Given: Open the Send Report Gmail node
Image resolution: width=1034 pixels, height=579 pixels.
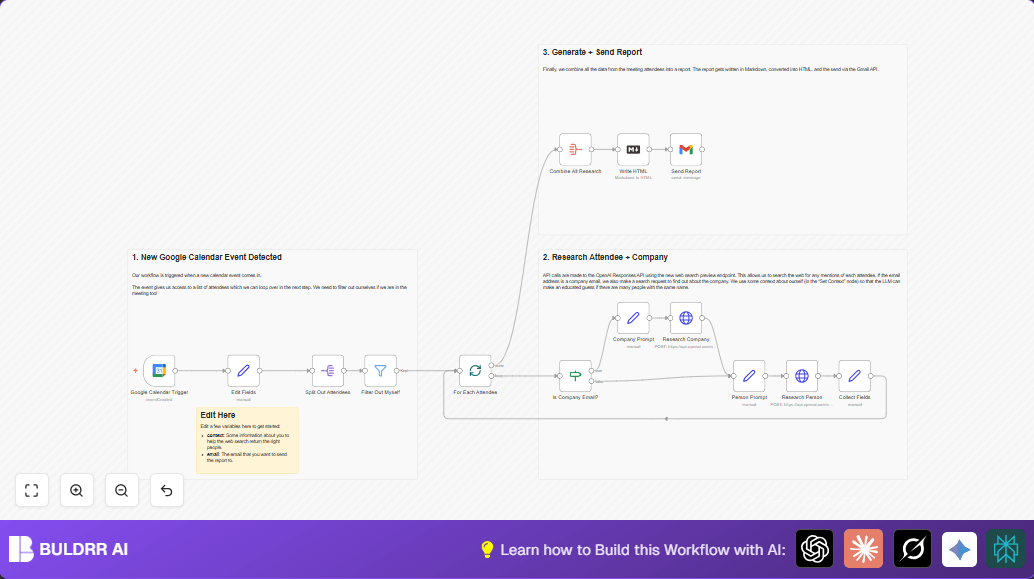Looking at the screenshot, I should [x=686, y=150].
